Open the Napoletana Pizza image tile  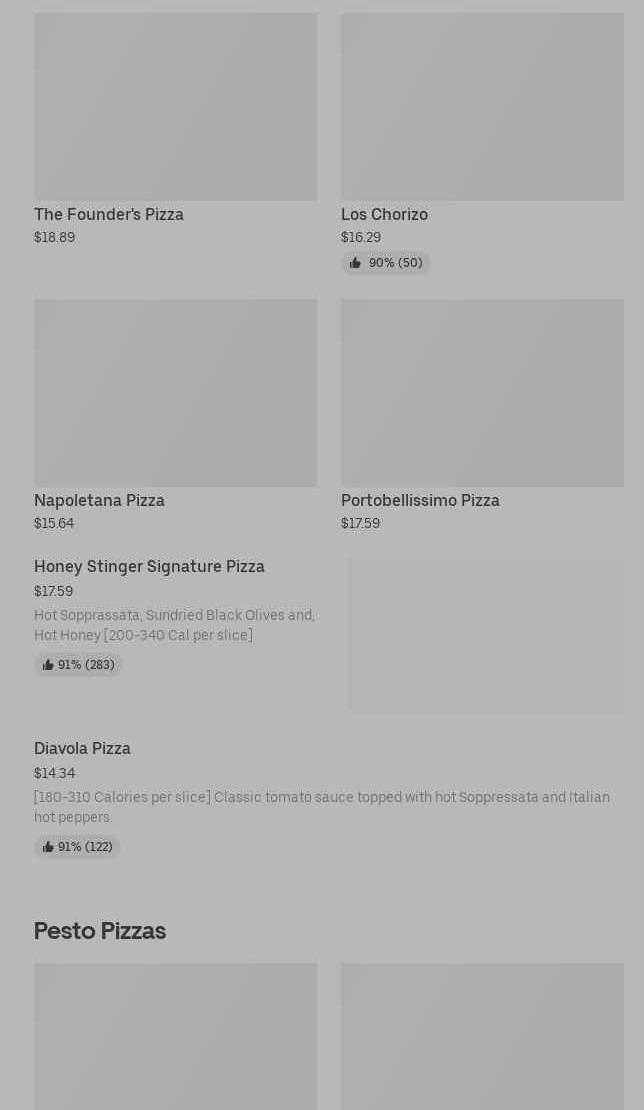click(x=175, y=393)
